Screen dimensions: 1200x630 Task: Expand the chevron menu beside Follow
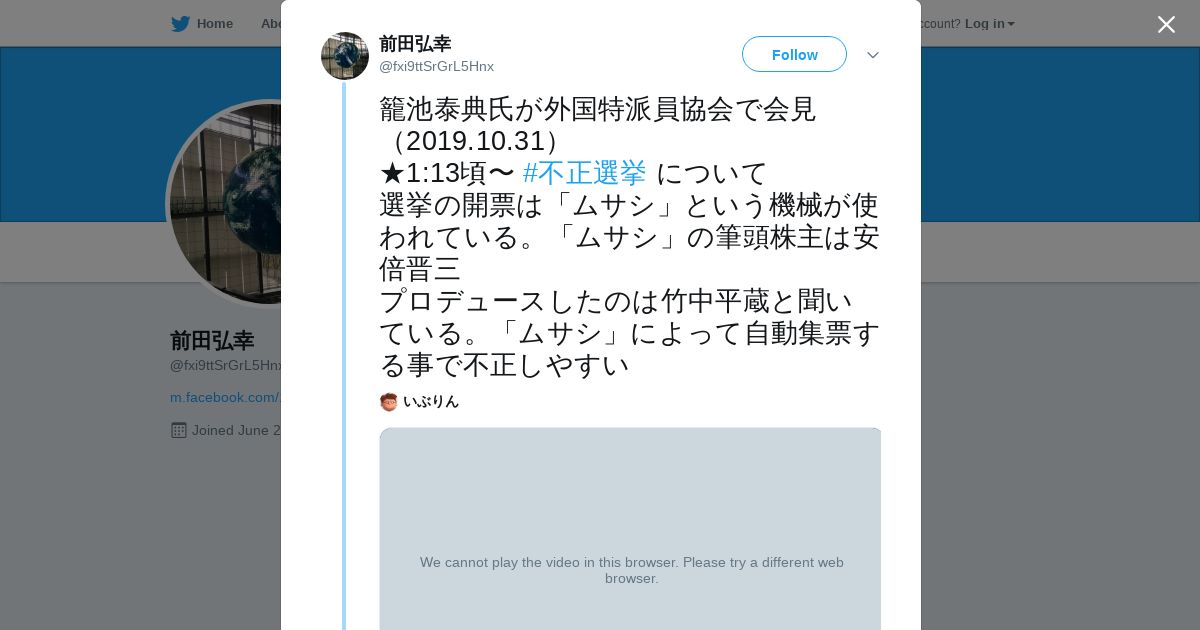click(873, 55)
